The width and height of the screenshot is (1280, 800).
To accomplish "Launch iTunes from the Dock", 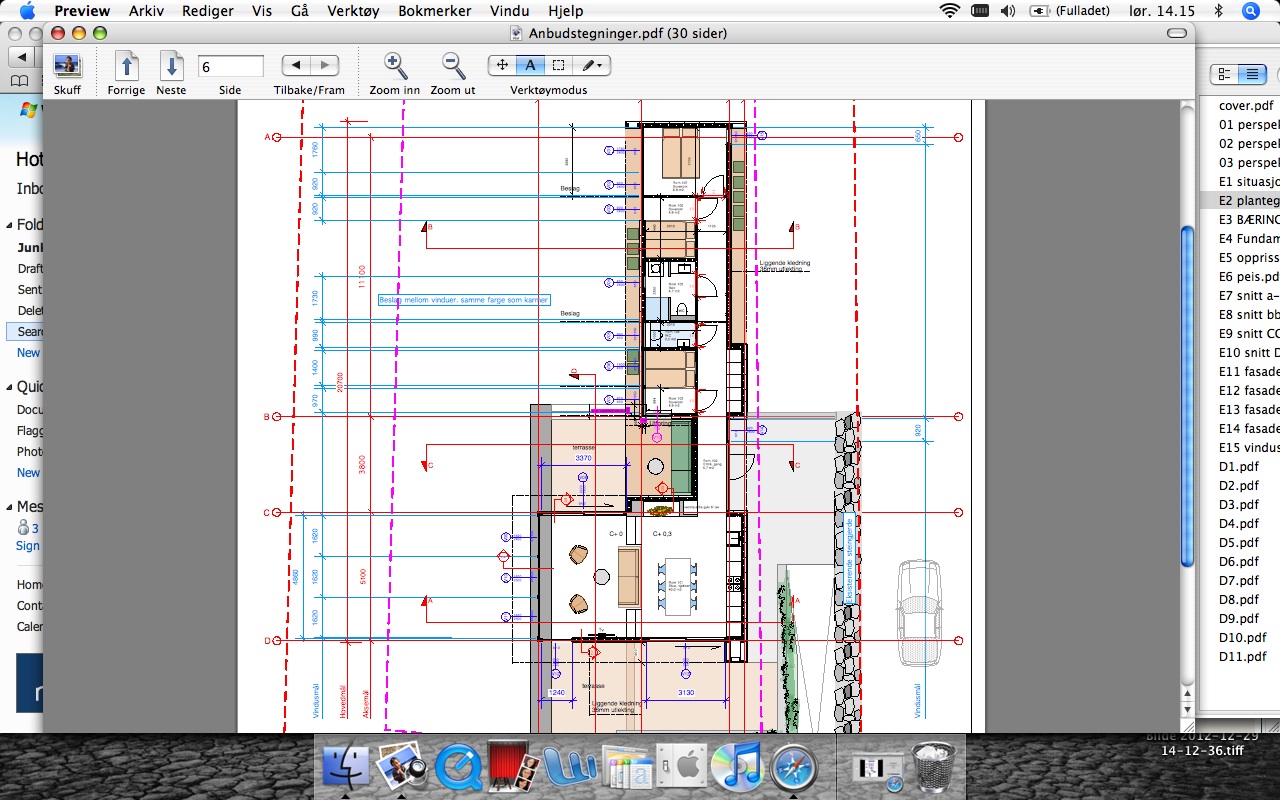I will (736, 767).
